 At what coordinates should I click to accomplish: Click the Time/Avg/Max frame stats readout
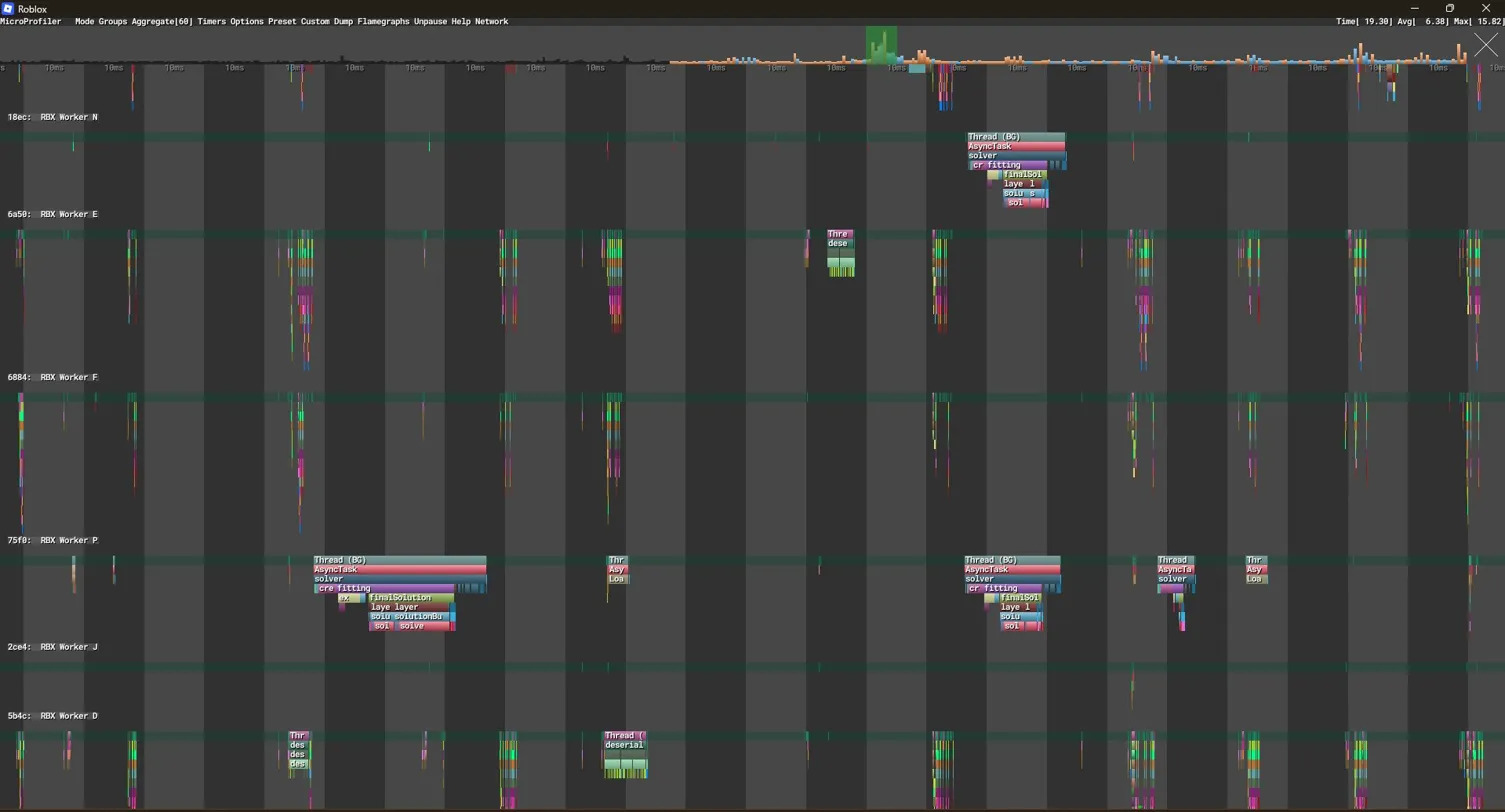click(1419, 21)
